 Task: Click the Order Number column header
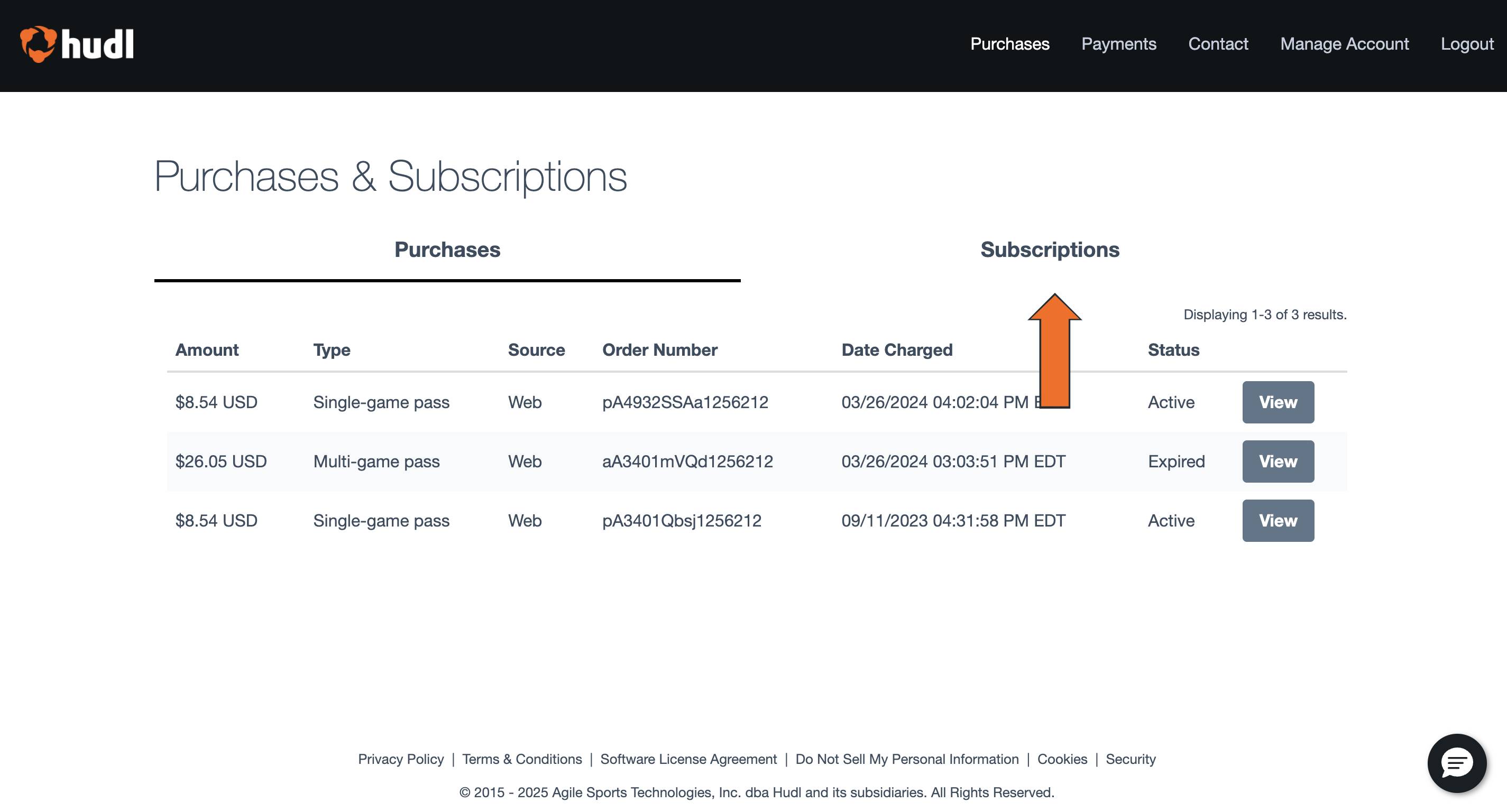tap(660, 350)
